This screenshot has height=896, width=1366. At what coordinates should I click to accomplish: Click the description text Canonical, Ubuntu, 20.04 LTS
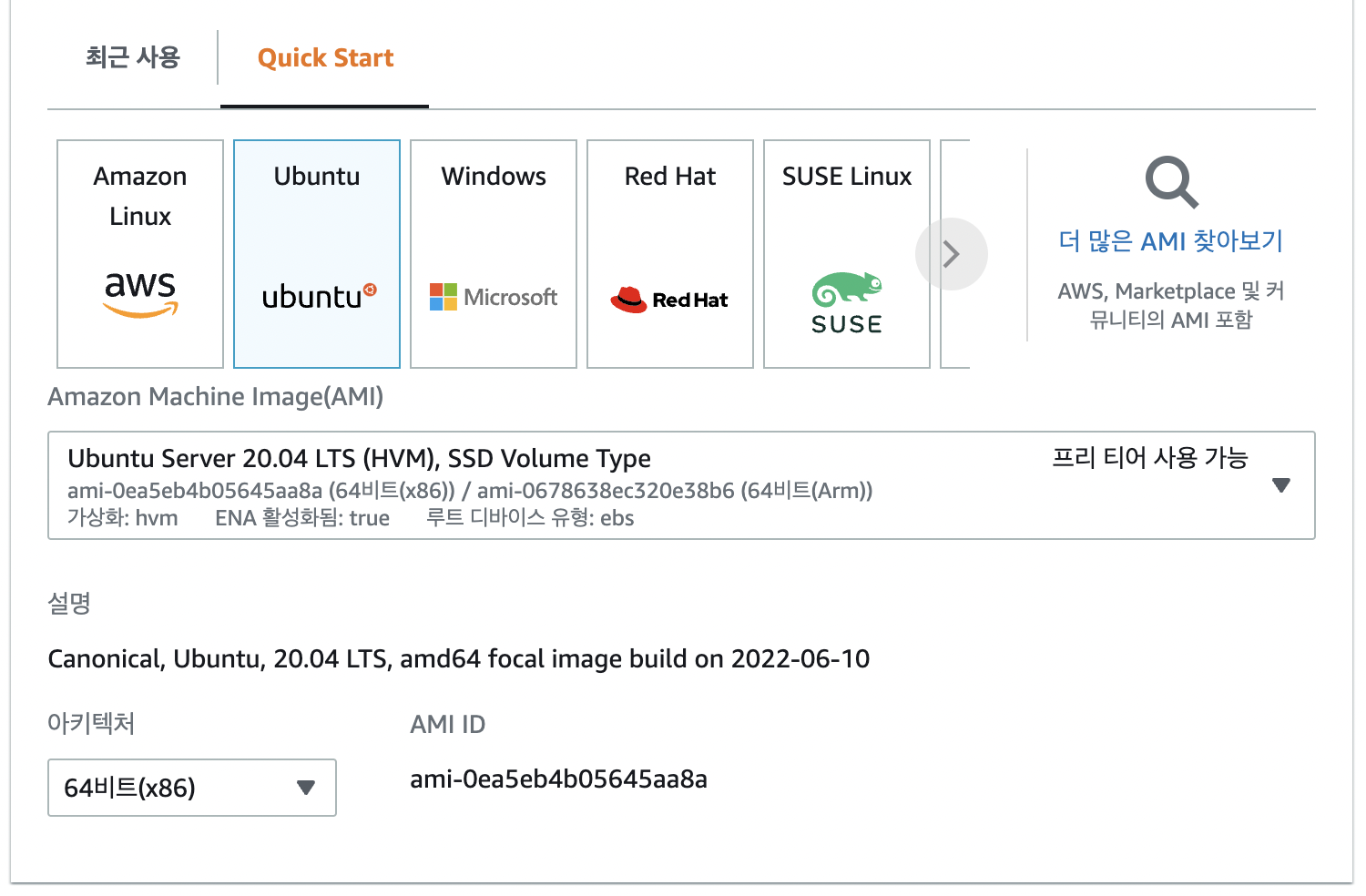point(458,658)
